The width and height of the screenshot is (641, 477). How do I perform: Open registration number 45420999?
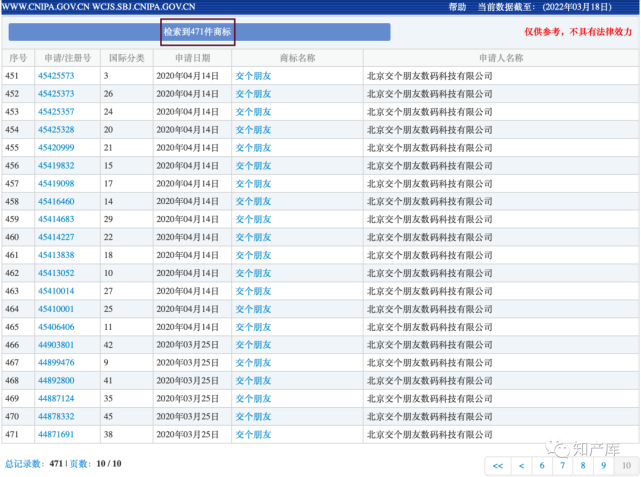click(56, 148)
